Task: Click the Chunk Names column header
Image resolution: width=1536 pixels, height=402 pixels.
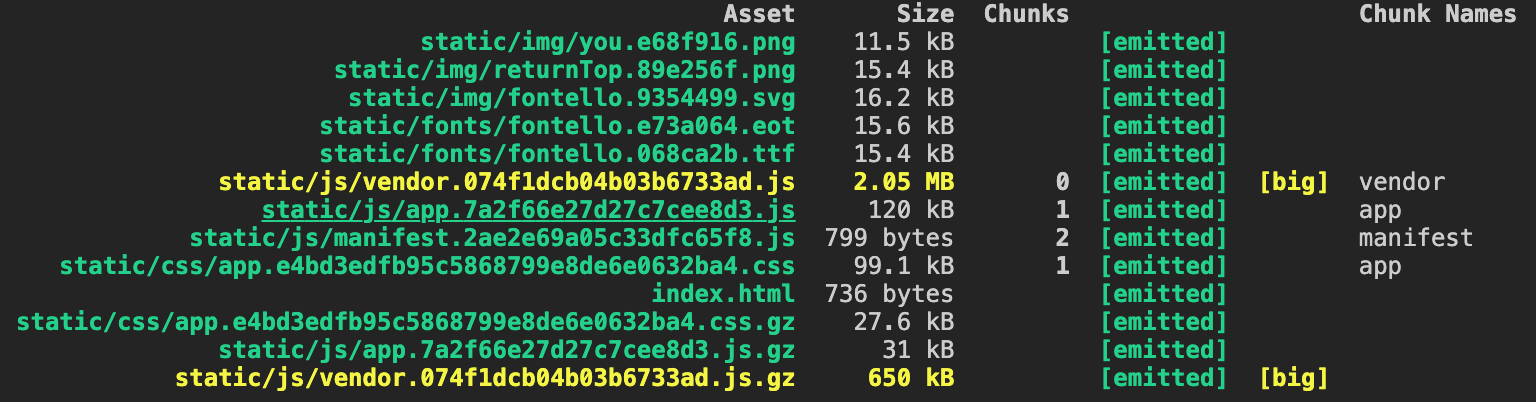Action: (1437, 14)
